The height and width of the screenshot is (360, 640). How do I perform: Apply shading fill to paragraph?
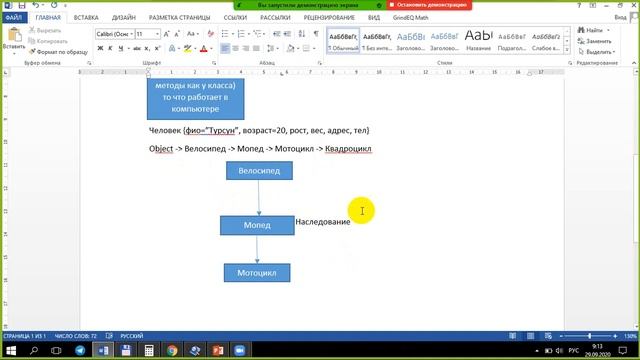pos(291,49)
